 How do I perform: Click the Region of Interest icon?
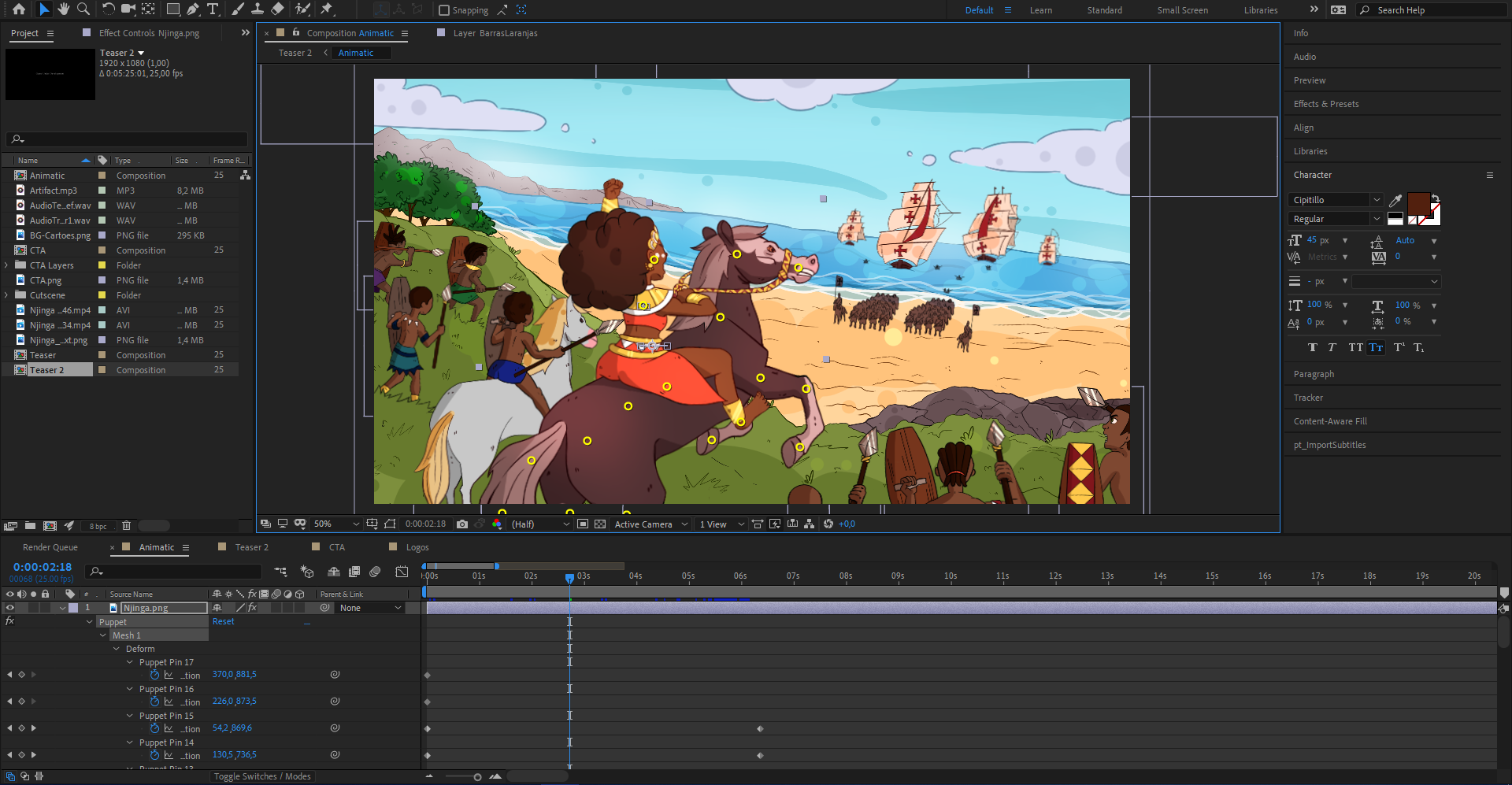pos(583,524)
